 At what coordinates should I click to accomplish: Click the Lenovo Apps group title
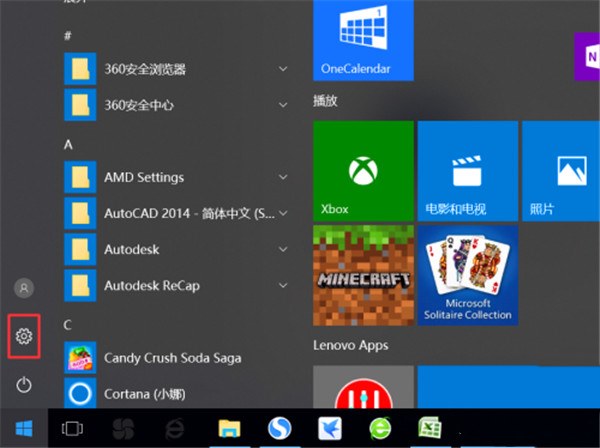tap(351, 345)
